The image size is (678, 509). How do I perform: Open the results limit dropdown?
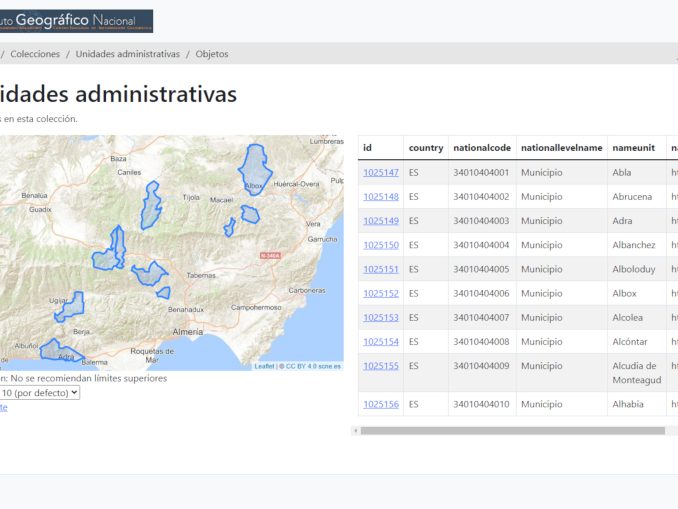tap(40, 393)
